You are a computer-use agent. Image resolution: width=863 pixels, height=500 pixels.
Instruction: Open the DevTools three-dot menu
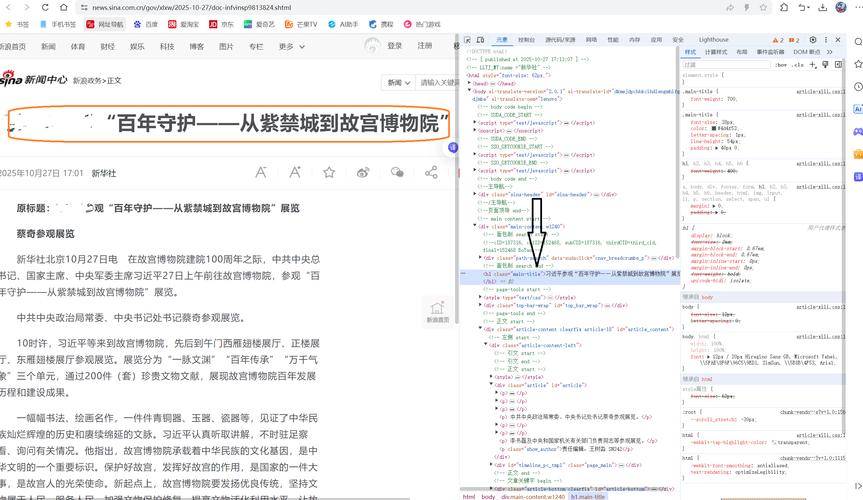(x=826, y=40)
